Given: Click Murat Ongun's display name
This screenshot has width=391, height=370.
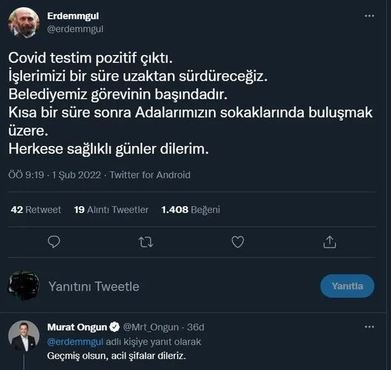Looking at the screenshot, I should (x=77, y=327).
